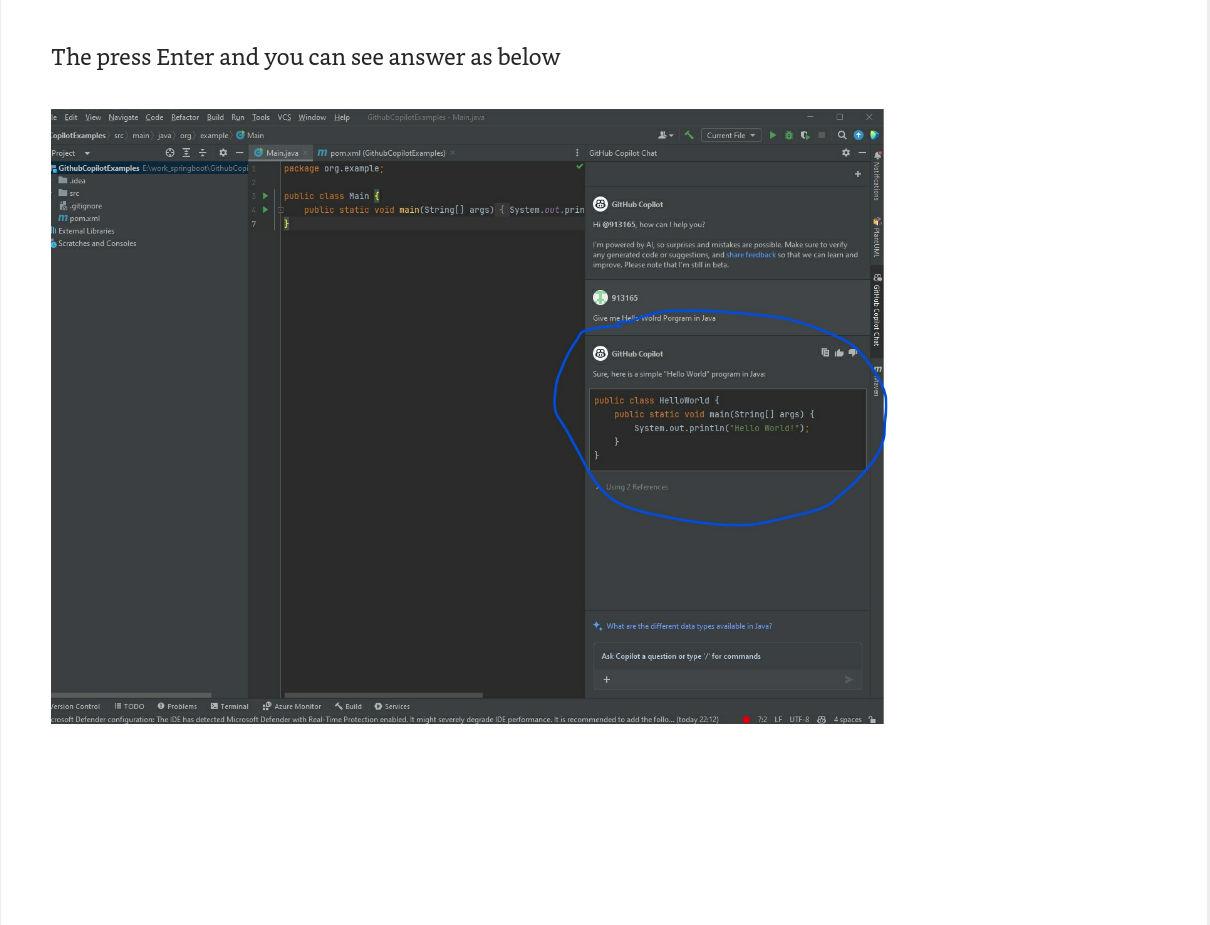Open PlantUML side tool window
This screenshot has width=1210, height=925.
click(877, 237)
